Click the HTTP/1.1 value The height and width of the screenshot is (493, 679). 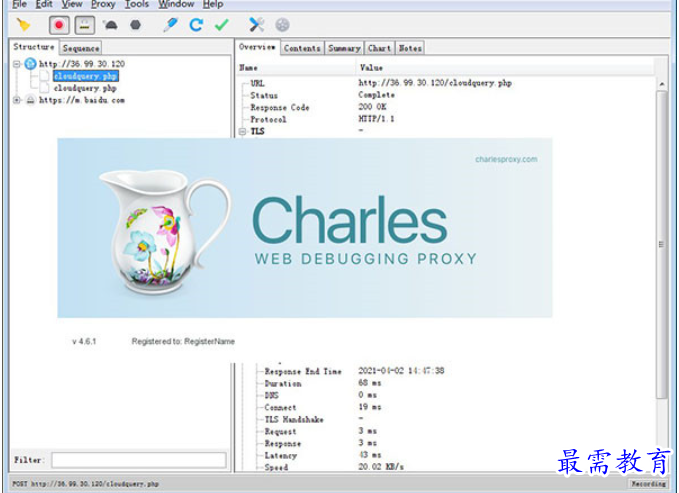pos(376,119)
